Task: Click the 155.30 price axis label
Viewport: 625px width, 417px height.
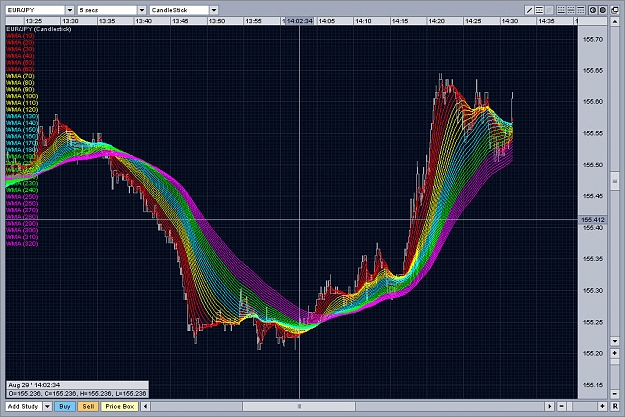Action: tap(593, 291)
